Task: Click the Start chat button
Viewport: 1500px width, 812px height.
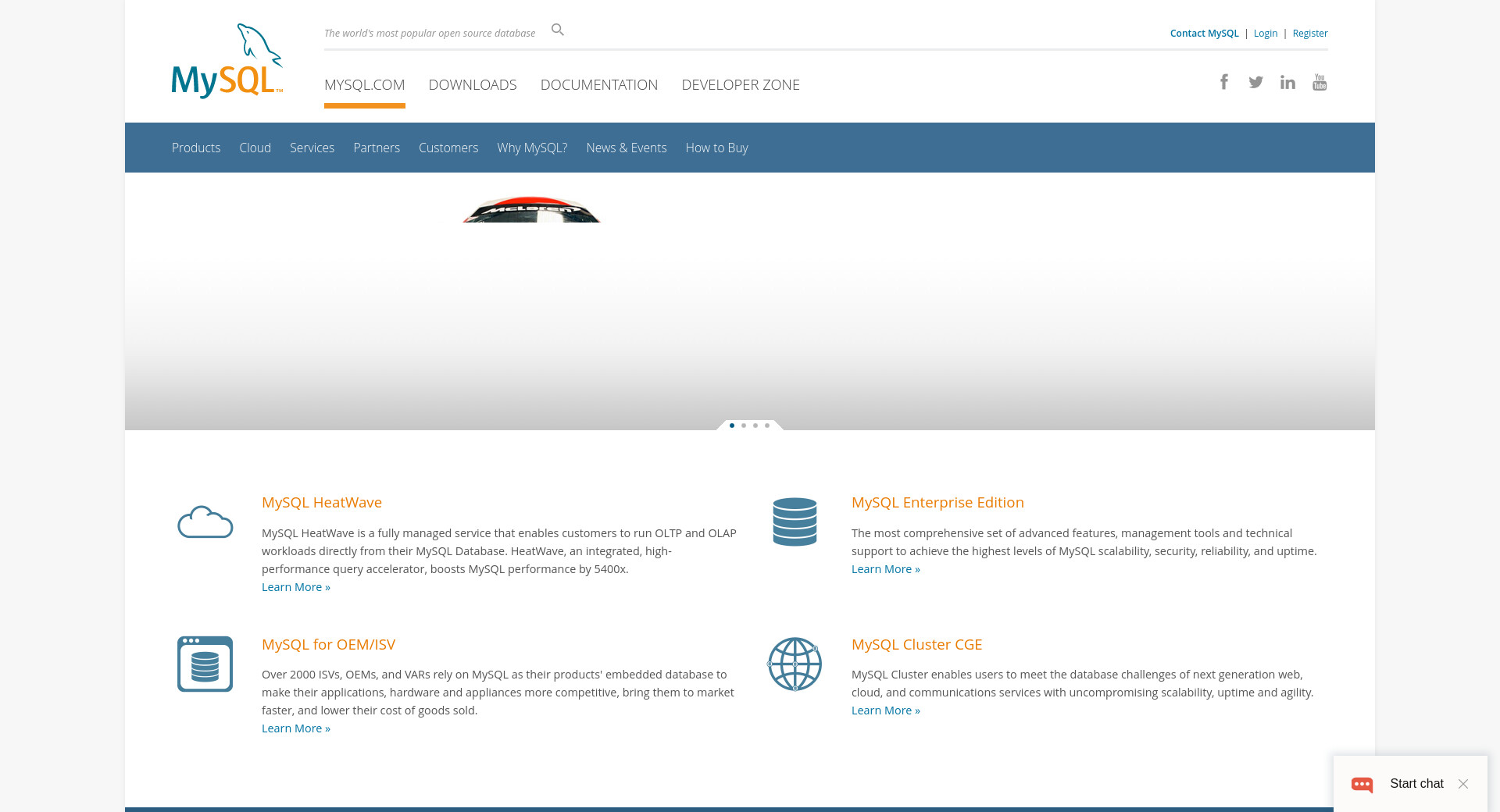Action: click(x=1416, y=784)
